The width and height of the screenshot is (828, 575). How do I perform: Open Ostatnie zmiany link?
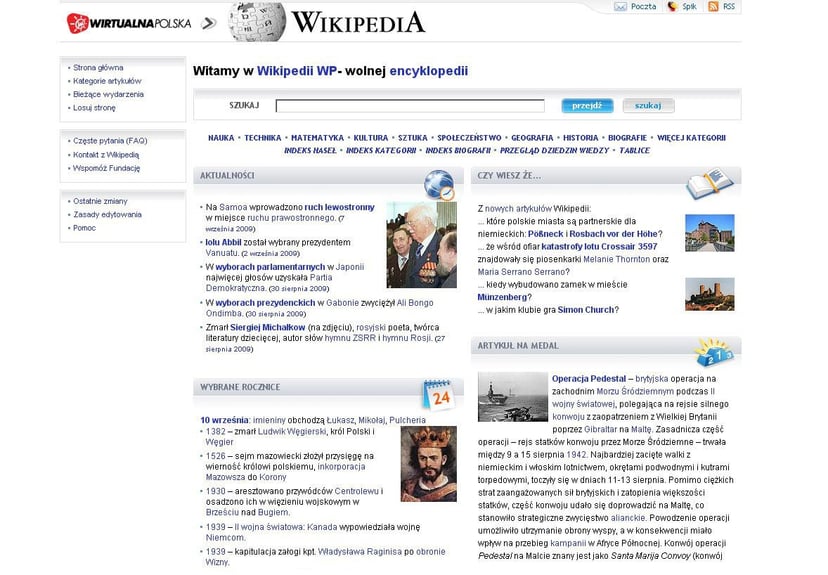pos(100,201)
